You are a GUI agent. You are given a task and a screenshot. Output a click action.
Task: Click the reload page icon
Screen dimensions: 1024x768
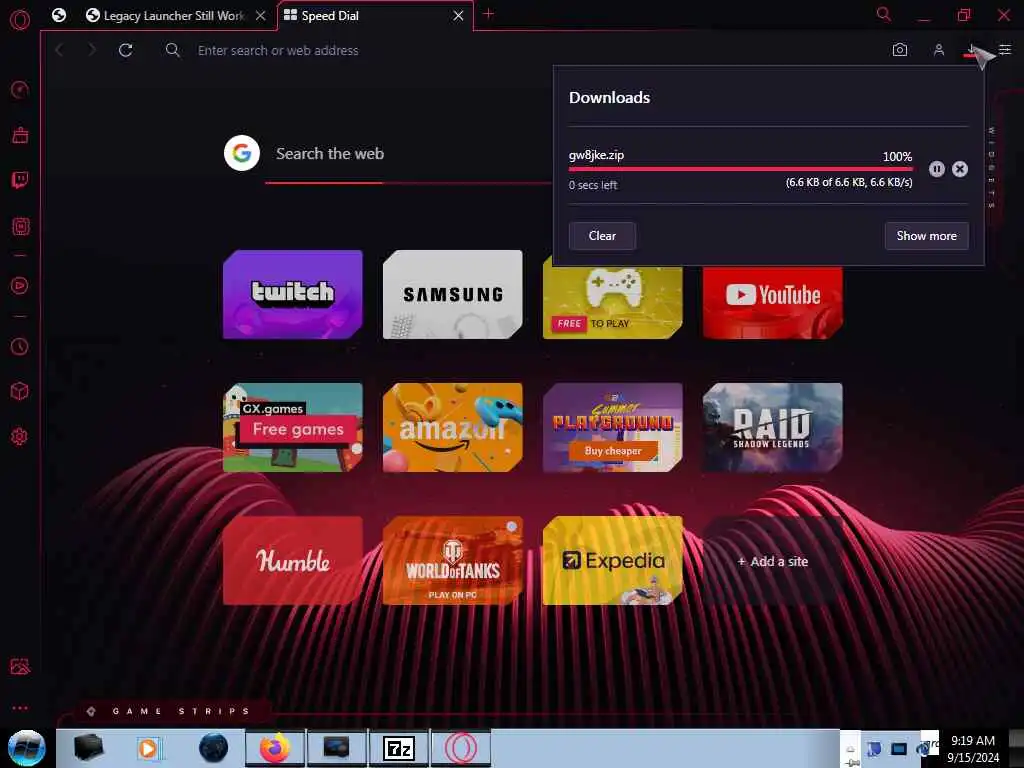coord(125,50)
